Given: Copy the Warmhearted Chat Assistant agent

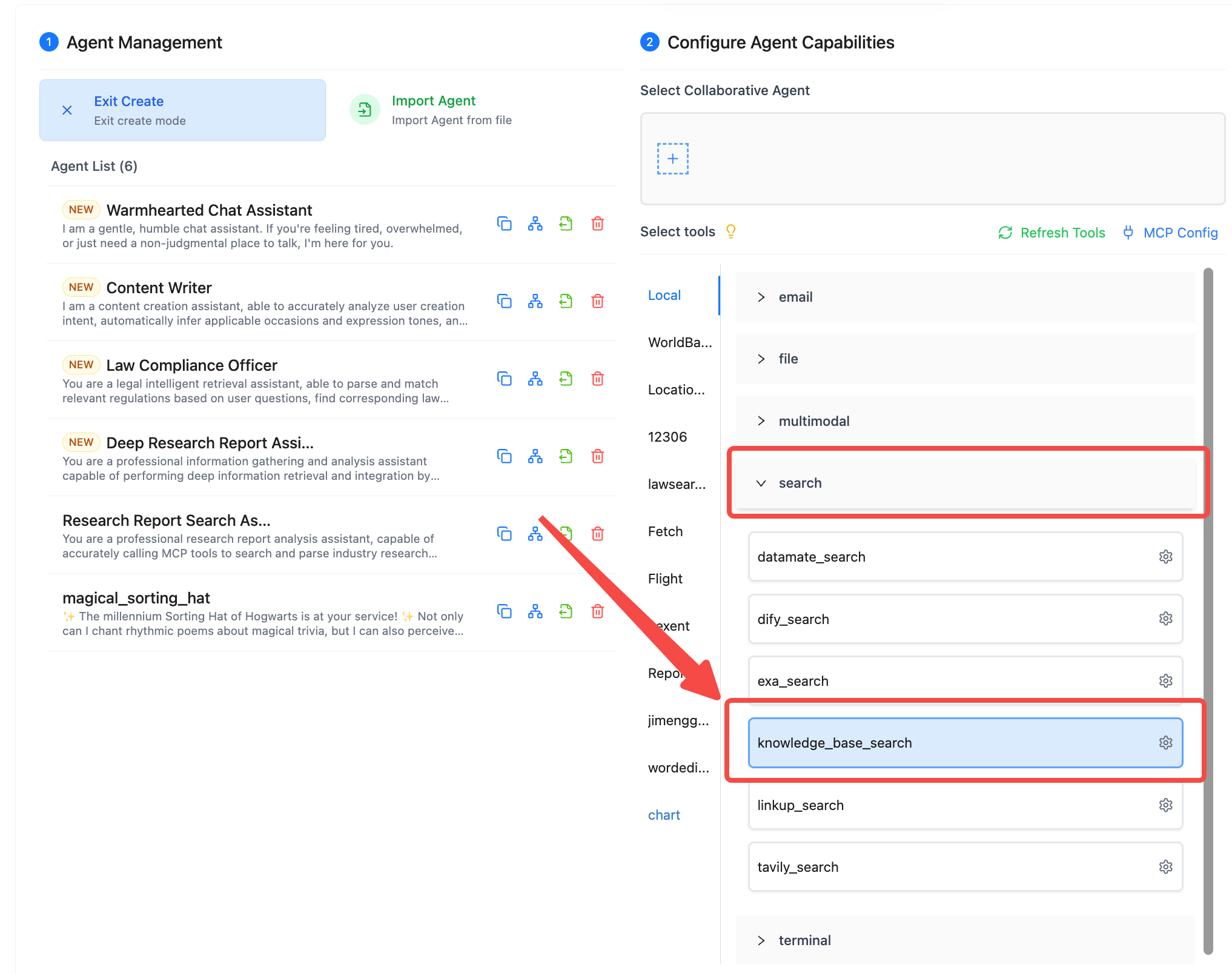Looking at the screenshot, I should click(x=504, y=224).
